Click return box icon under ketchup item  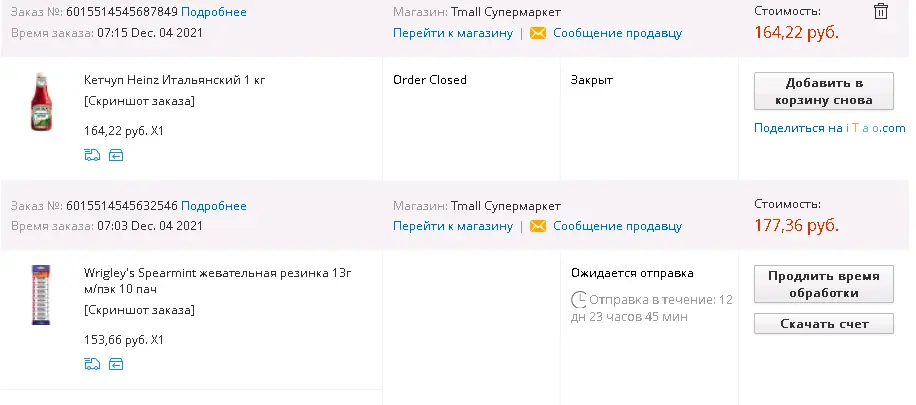(x=116, y=155)
